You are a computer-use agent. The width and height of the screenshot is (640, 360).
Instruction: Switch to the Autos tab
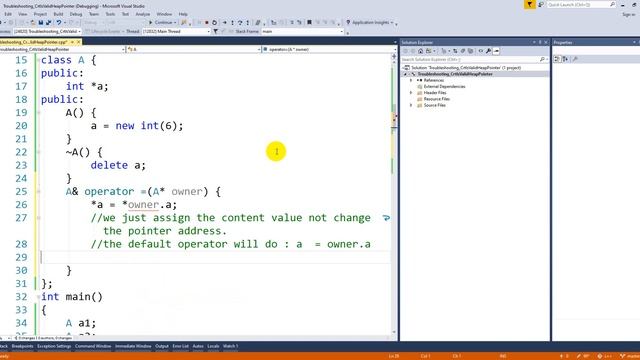[198, 346]
